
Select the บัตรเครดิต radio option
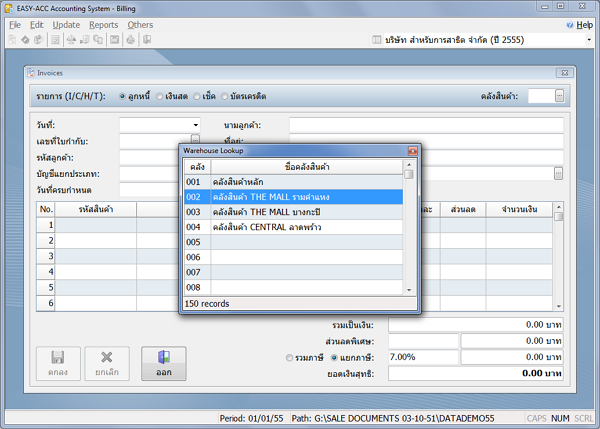tap(226, 96)
